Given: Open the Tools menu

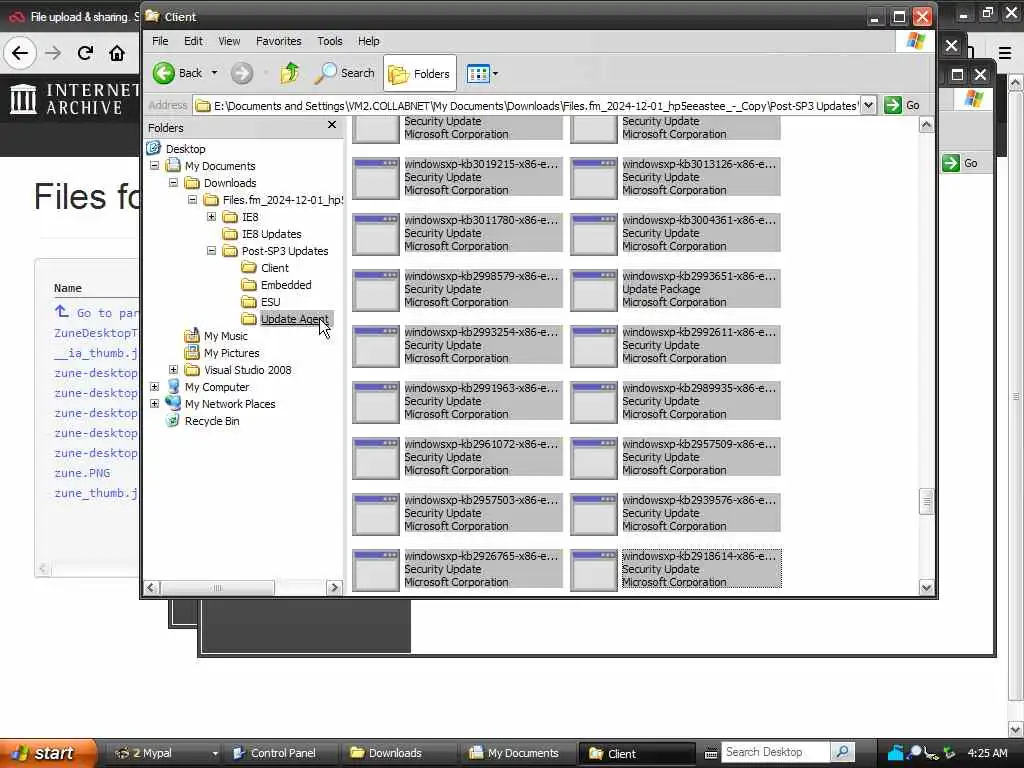Looking at the screenshot, I should coord(330,40).
